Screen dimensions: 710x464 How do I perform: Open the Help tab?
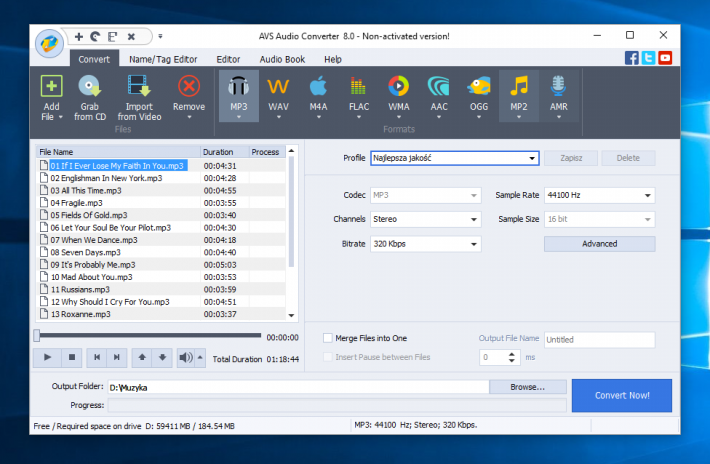333,59
